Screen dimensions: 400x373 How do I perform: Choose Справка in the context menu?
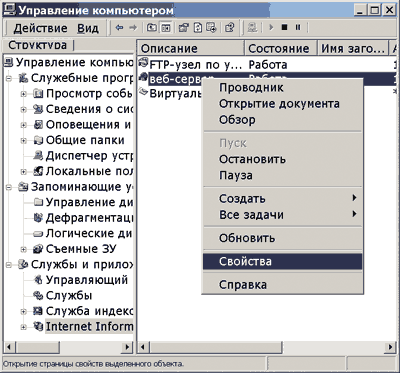[283, 285]
